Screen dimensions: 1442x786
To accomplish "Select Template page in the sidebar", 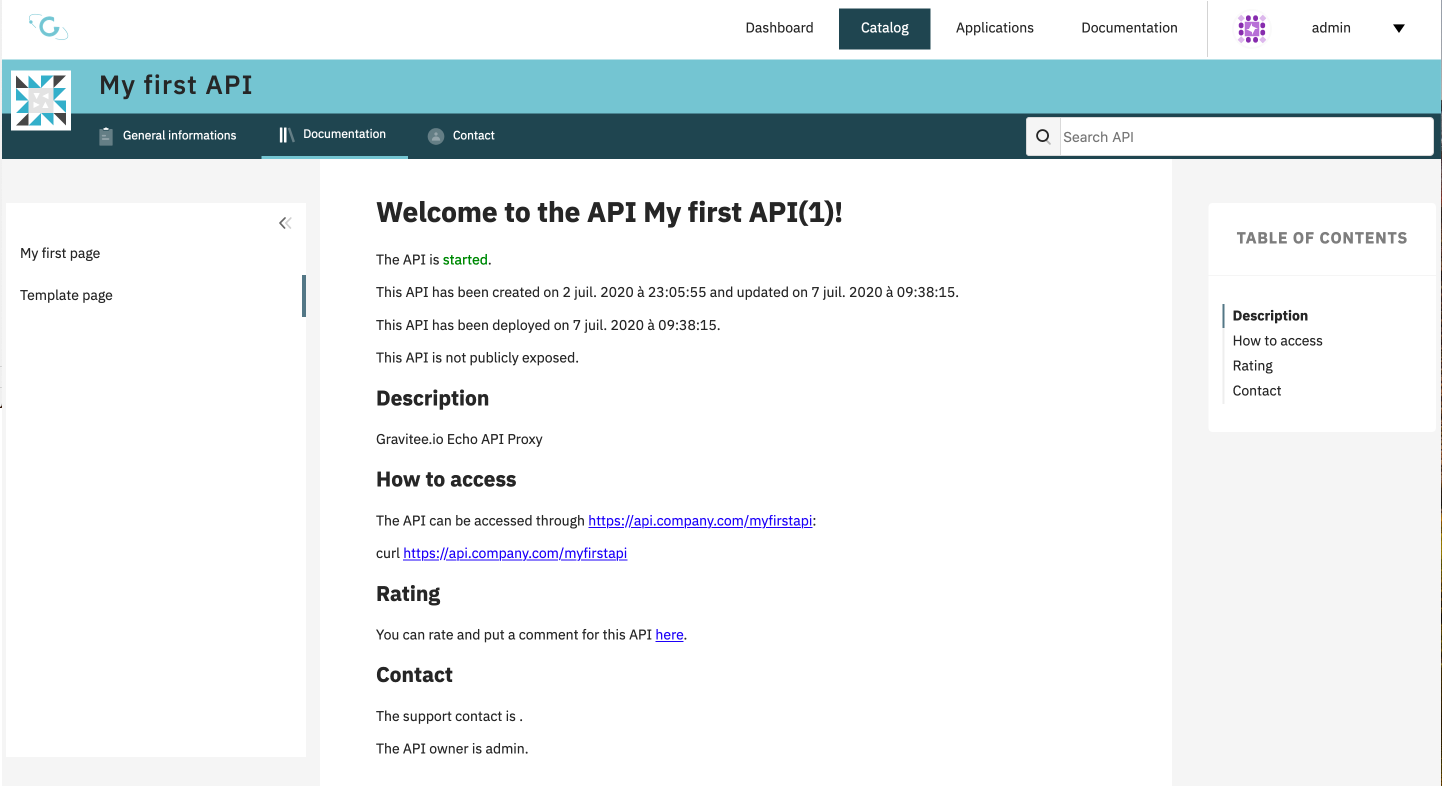I will point(66,295).
